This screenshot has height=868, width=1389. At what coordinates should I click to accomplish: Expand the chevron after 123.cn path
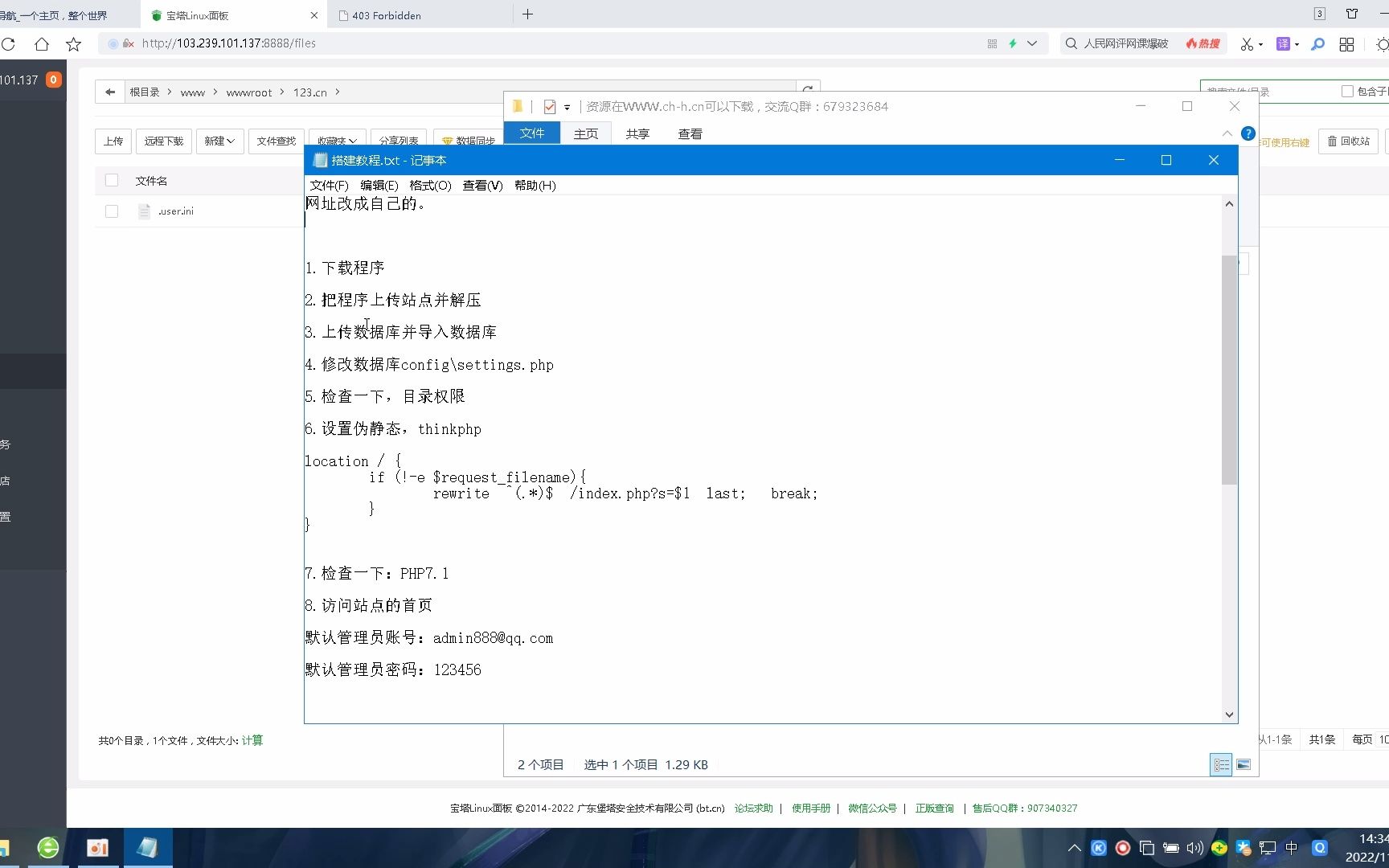338,92
